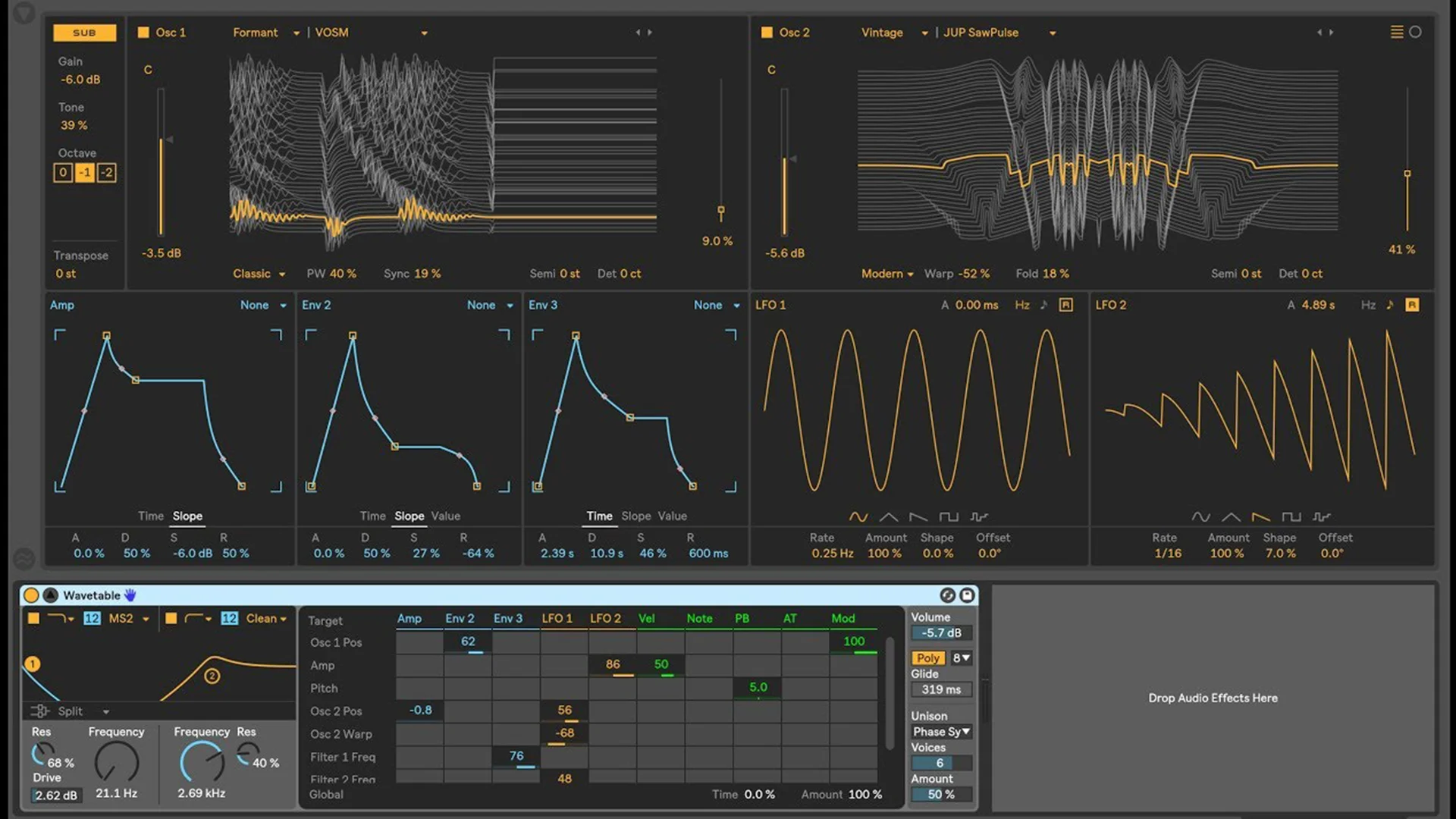This screenshot has width=1456, height=819.
Task: Select the sawtooth waveform for LFO 2
Action: [x=1261, y=517]
